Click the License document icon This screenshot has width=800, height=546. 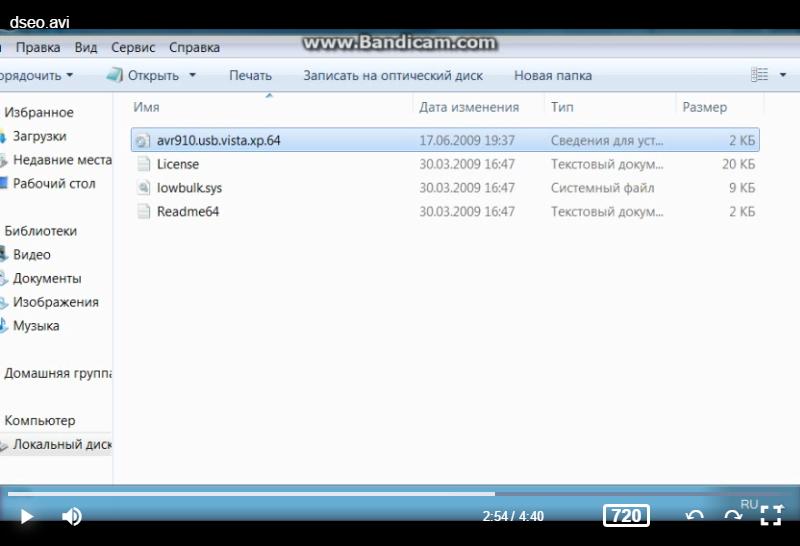click(x=144, y=164)
